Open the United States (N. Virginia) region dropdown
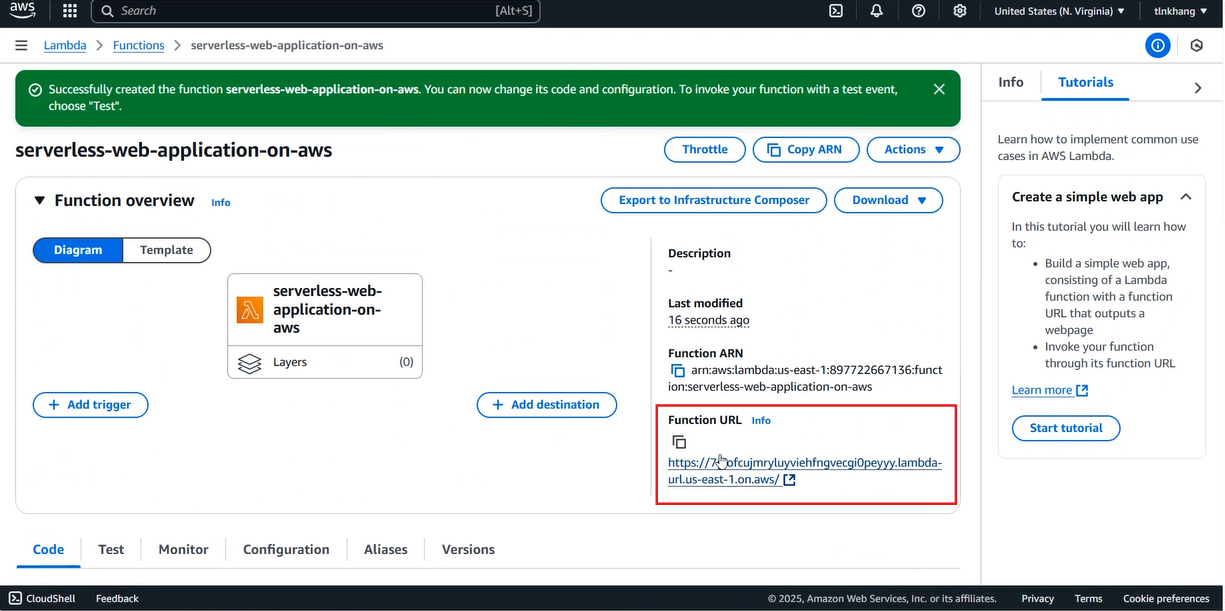Screen dimensions: 1225x611 [1059, 11]
